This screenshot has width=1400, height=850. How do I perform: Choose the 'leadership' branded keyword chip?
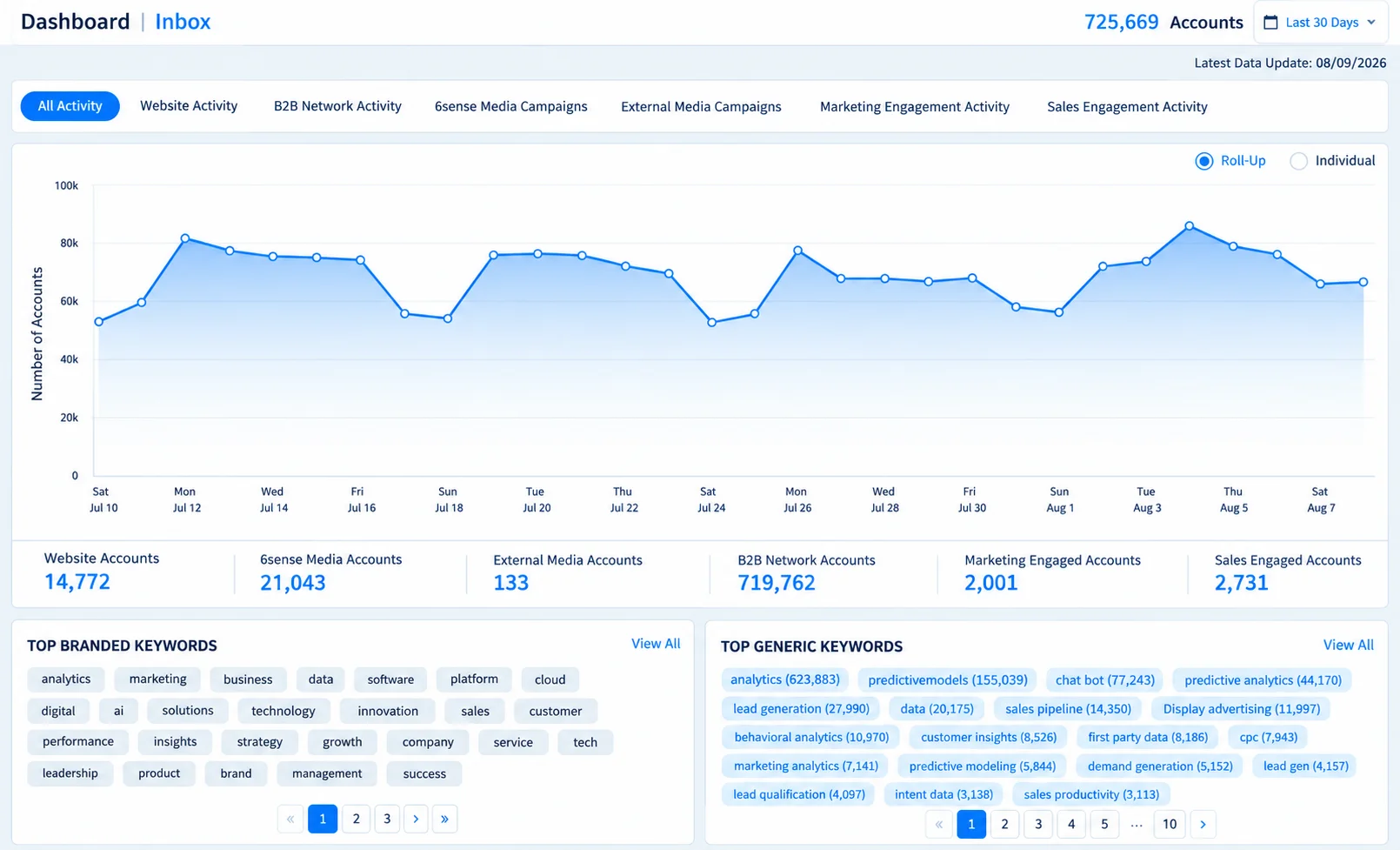pyautogui.click(x=70, y=773)
